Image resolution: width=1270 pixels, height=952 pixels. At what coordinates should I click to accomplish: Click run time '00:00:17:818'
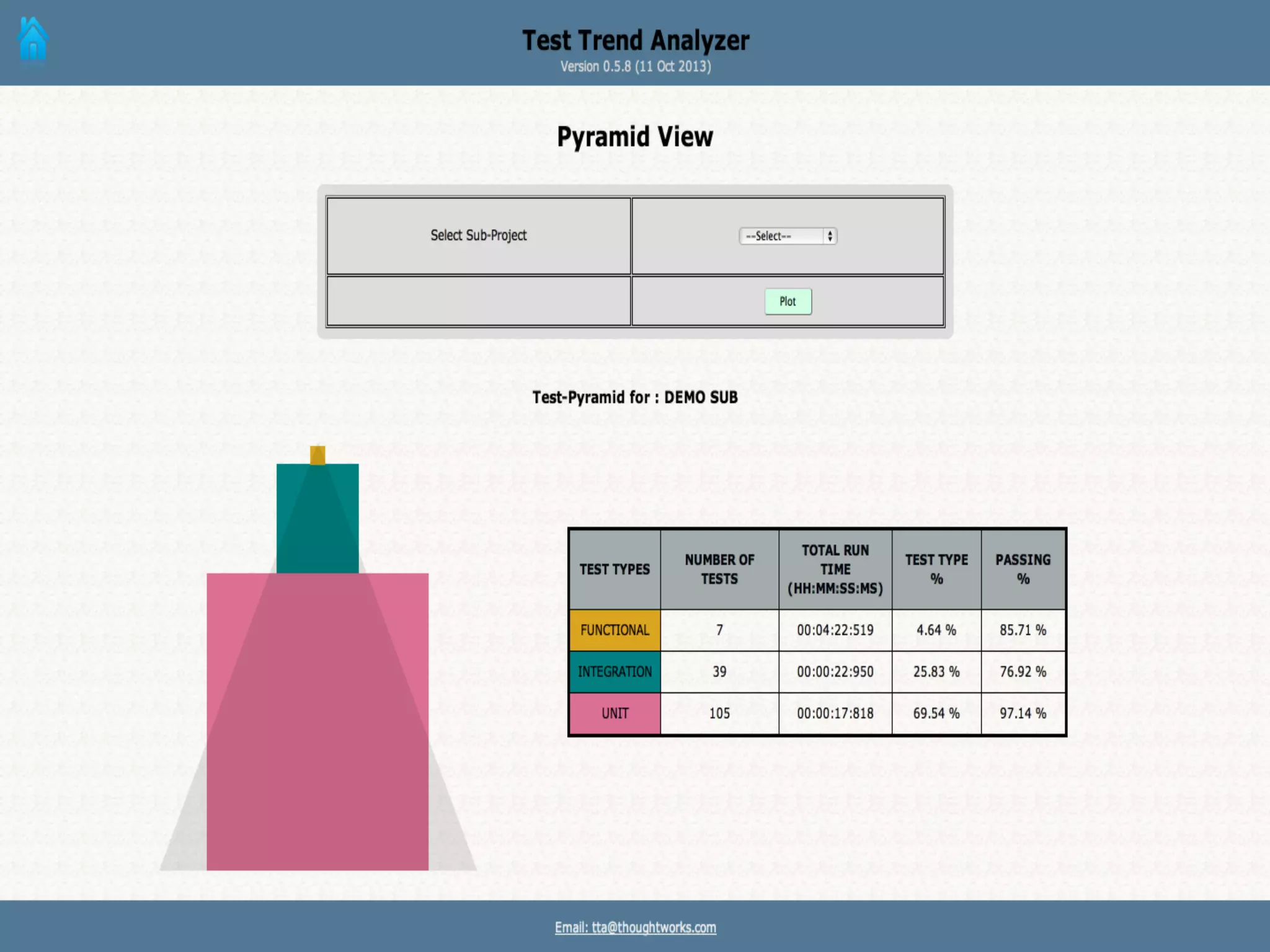click(x=835, y=713)
